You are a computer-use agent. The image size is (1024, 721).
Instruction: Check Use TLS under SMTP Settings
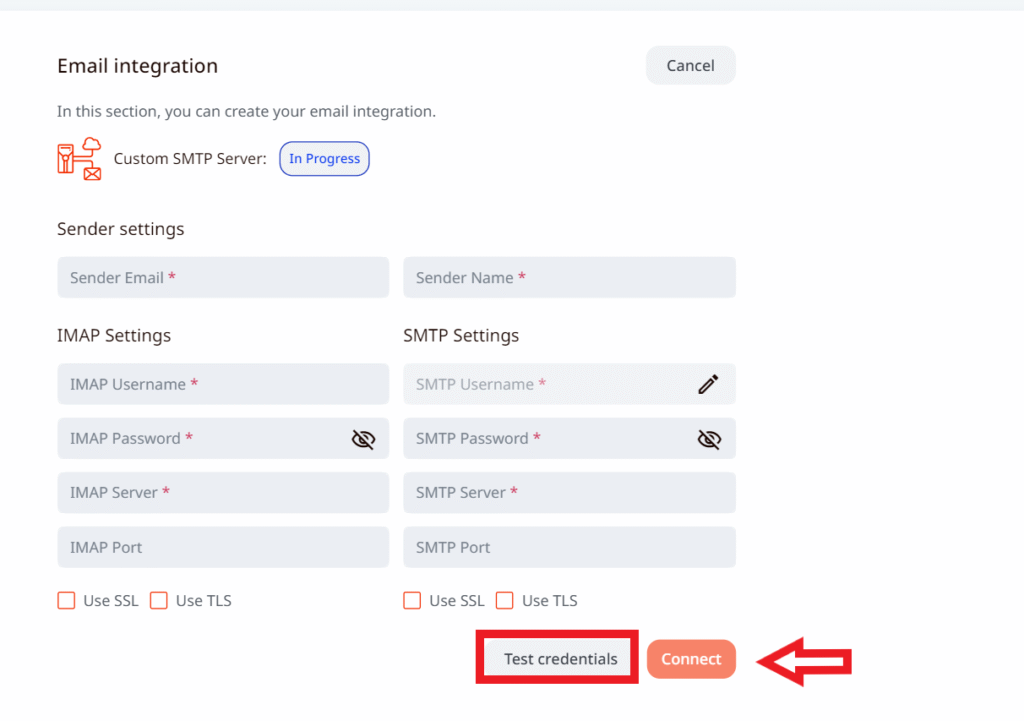tap(505, 600)
